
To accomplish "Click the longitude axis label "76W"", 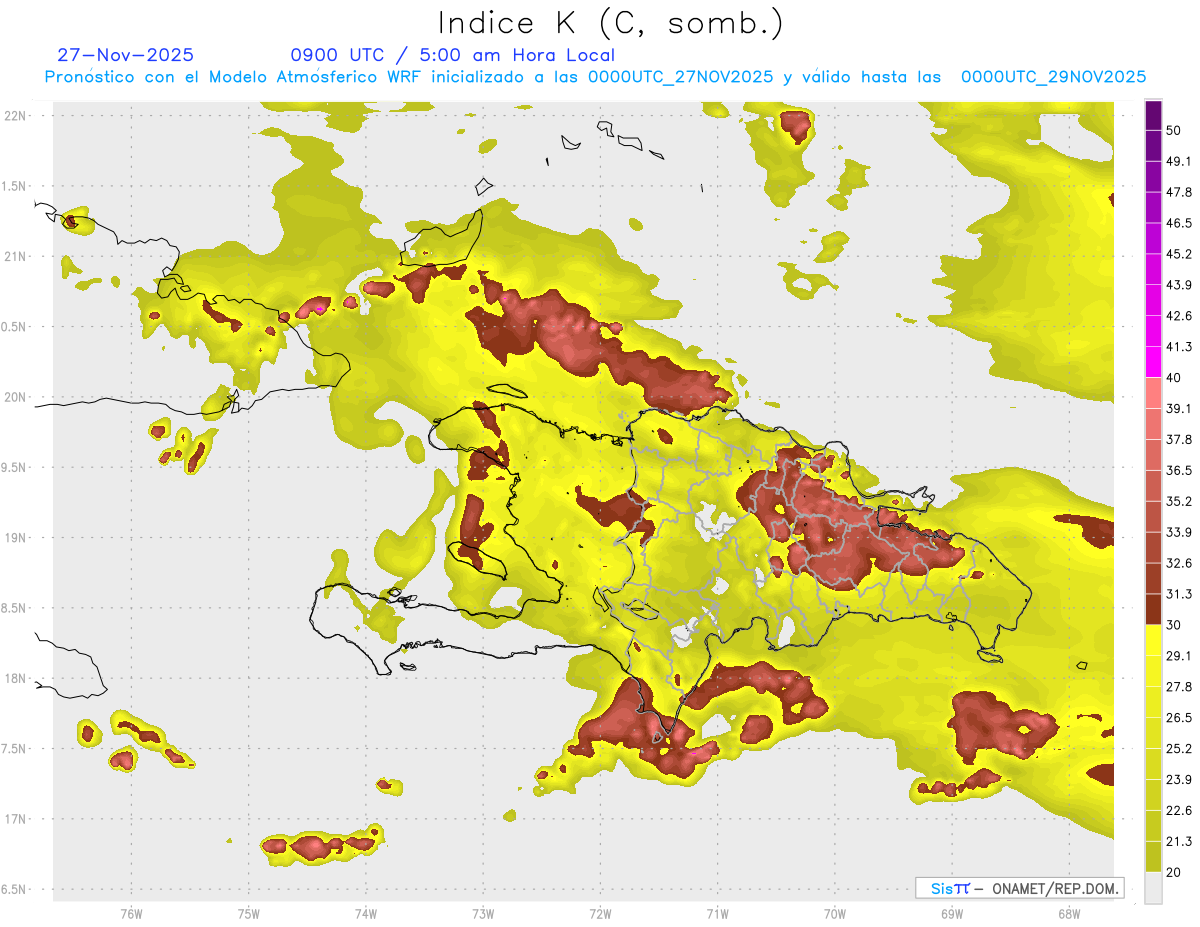I will pos(131,914).
